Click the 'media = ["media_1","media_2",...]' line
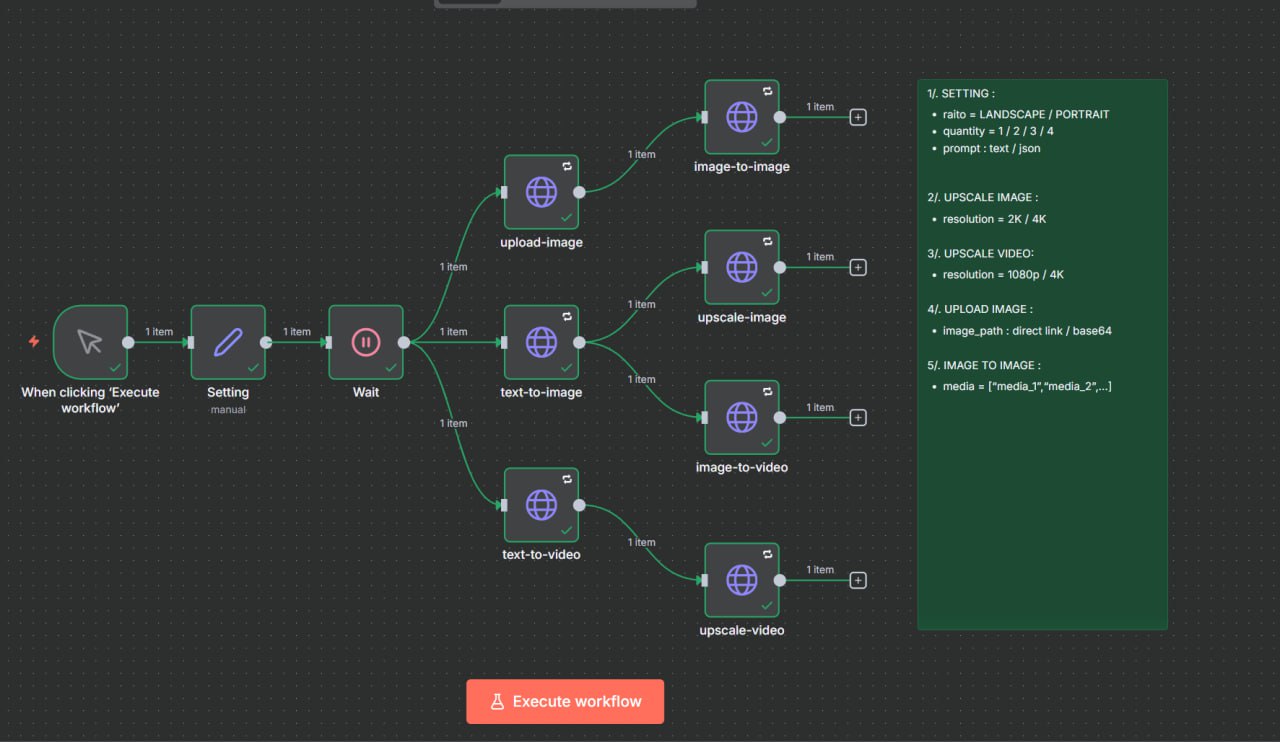 point(1027,386)
